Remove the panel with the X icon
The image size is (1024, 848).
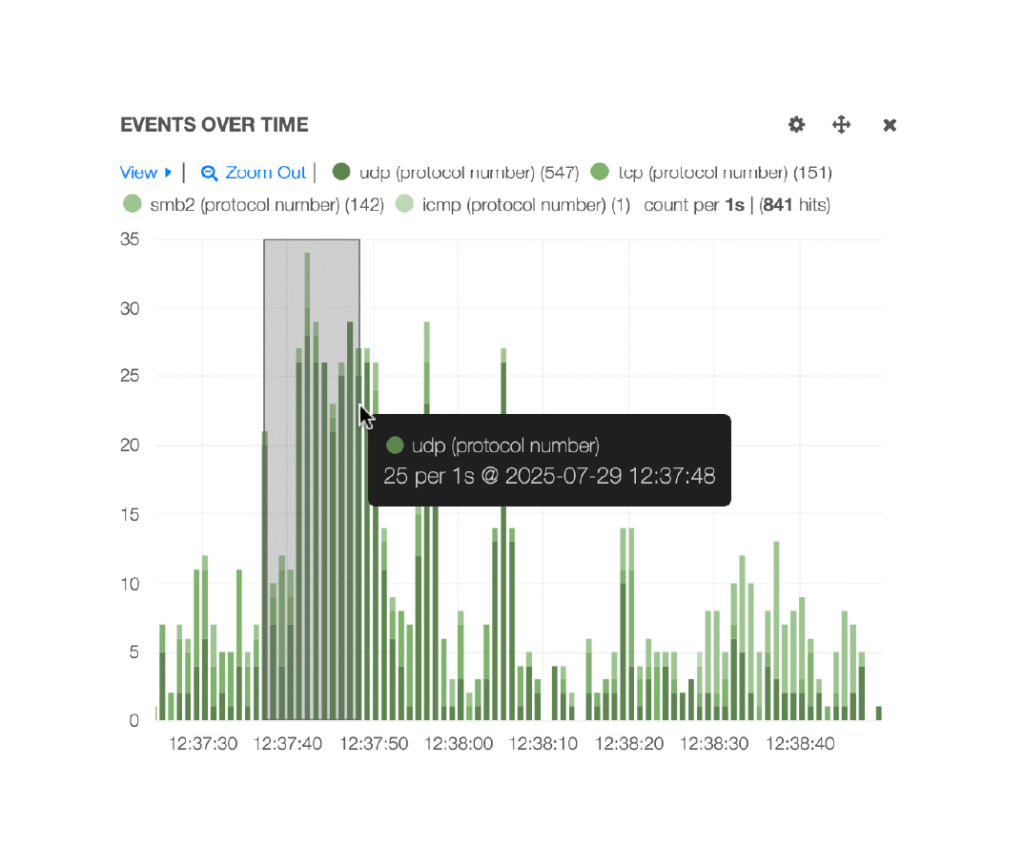coord(889,125)
